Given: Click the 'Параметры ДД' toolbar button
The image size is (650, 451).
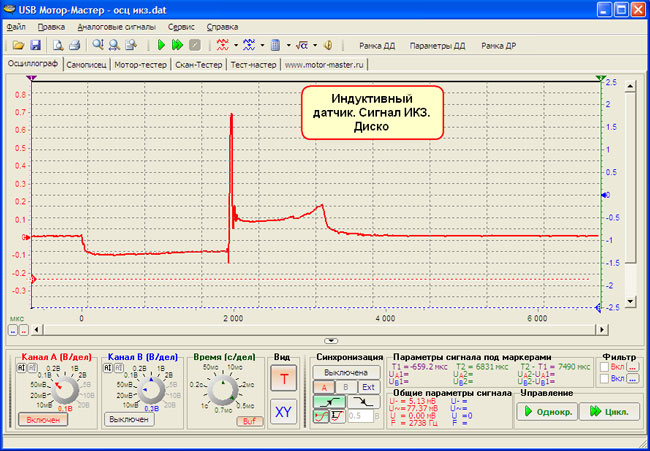Looking at the screenshot, I should (438, 46).
